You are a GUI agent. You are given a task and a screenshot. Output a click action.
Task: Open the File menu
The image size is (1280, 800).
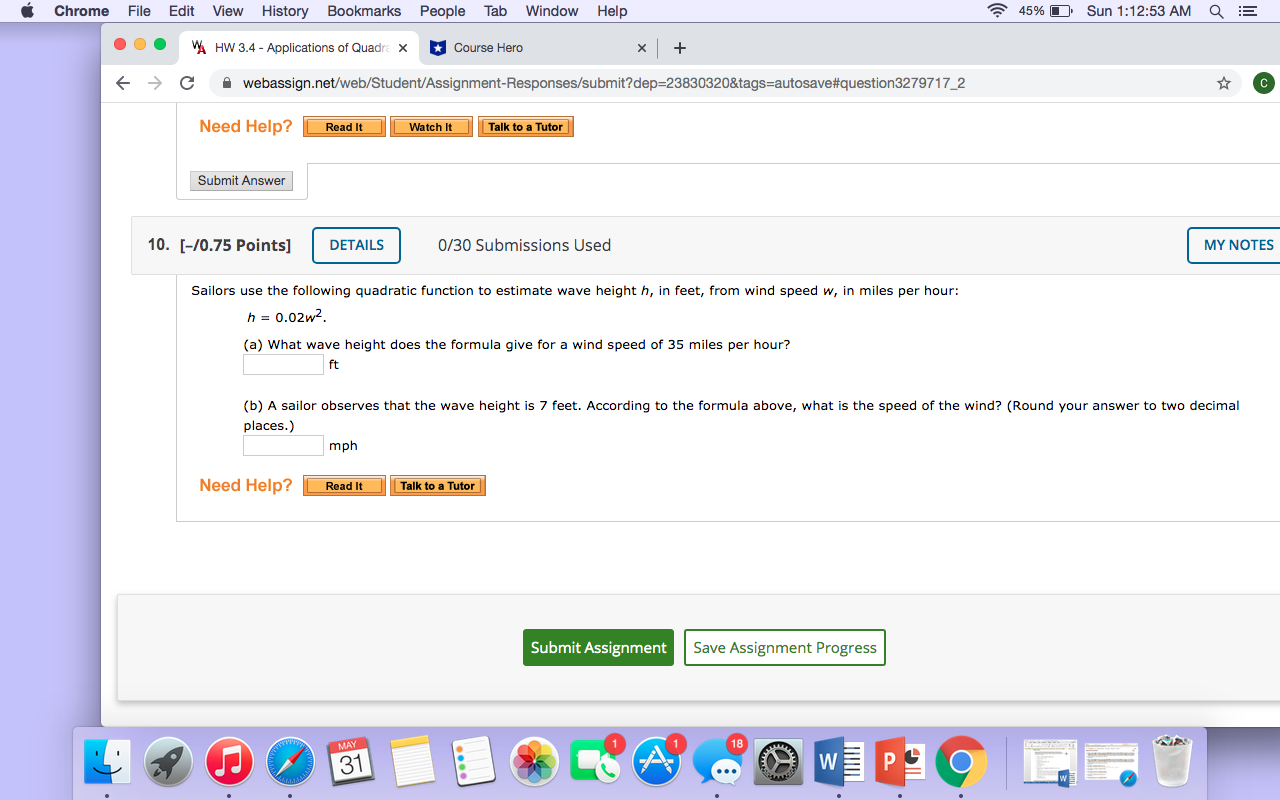coord(140,11)
